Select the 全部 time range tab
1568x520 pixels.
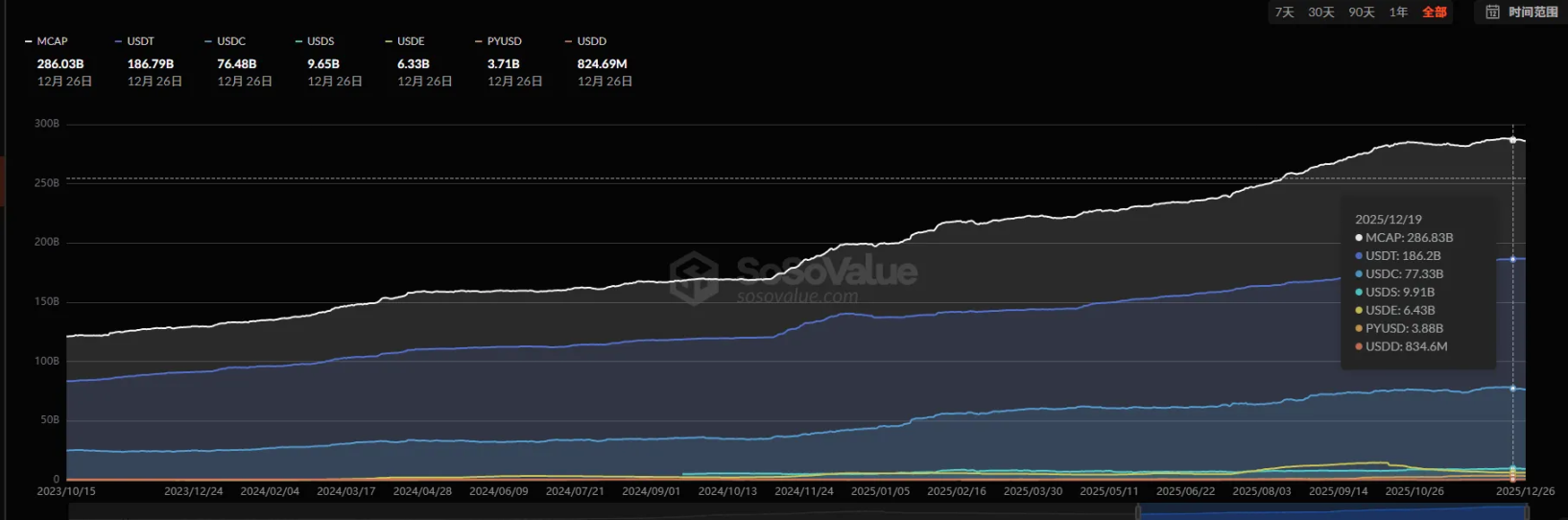point(1435,12)
